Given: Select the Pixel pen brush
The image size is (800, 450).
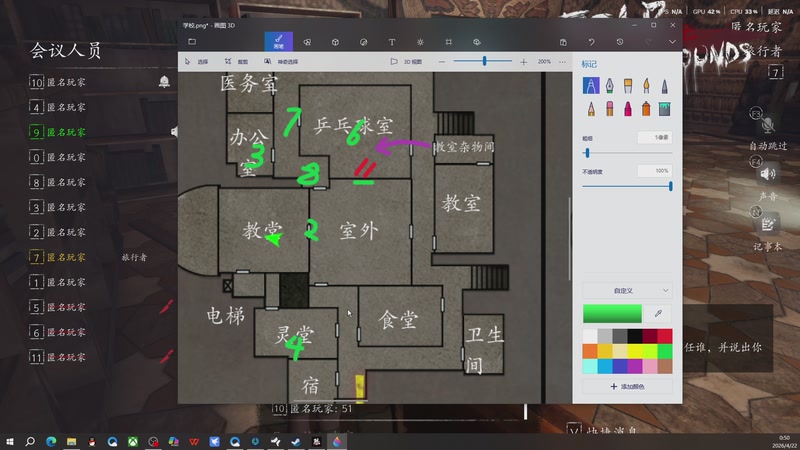Looking at the screenshot, I should point(664,86).
